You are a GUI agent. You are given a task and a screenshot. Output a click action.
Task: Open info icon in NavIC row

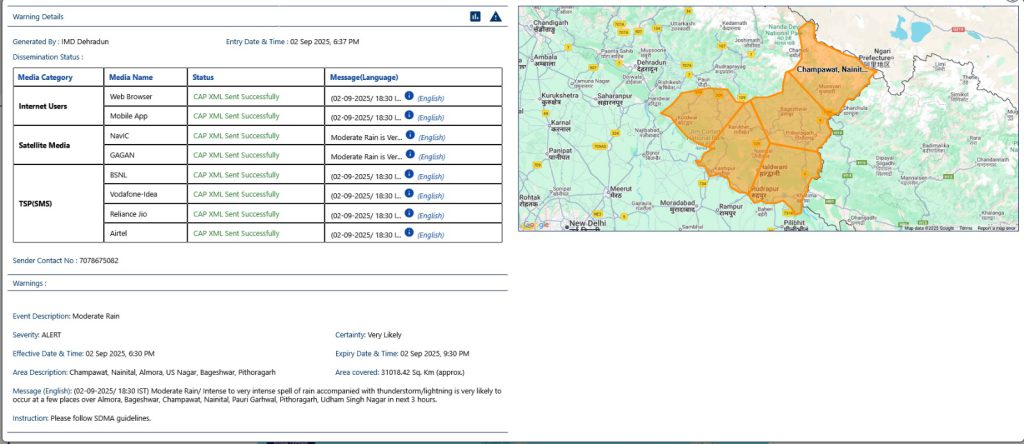[410, 135]
